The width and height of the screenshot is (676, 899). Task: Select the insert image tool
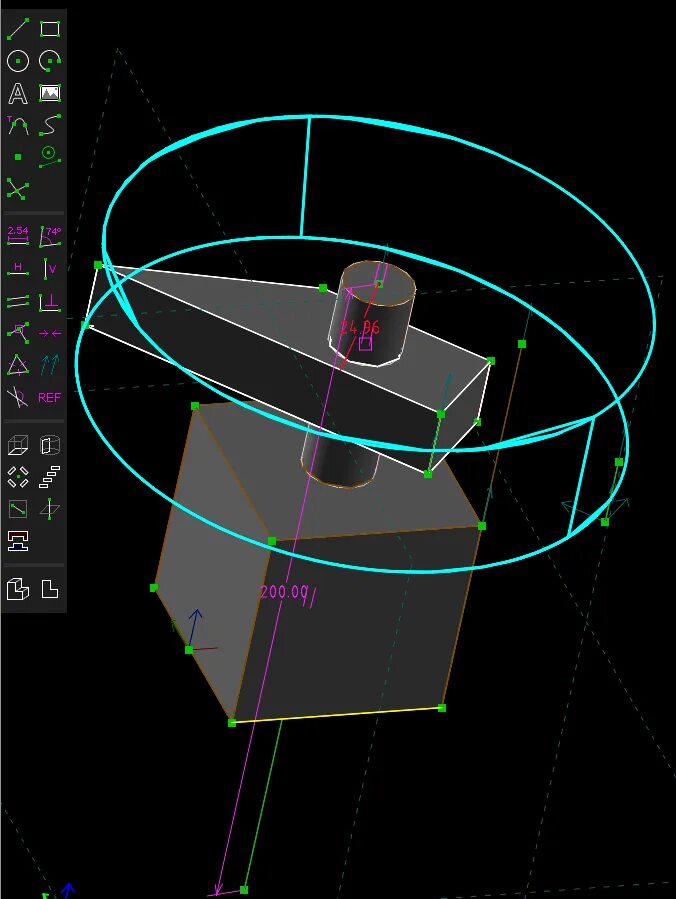50,93
